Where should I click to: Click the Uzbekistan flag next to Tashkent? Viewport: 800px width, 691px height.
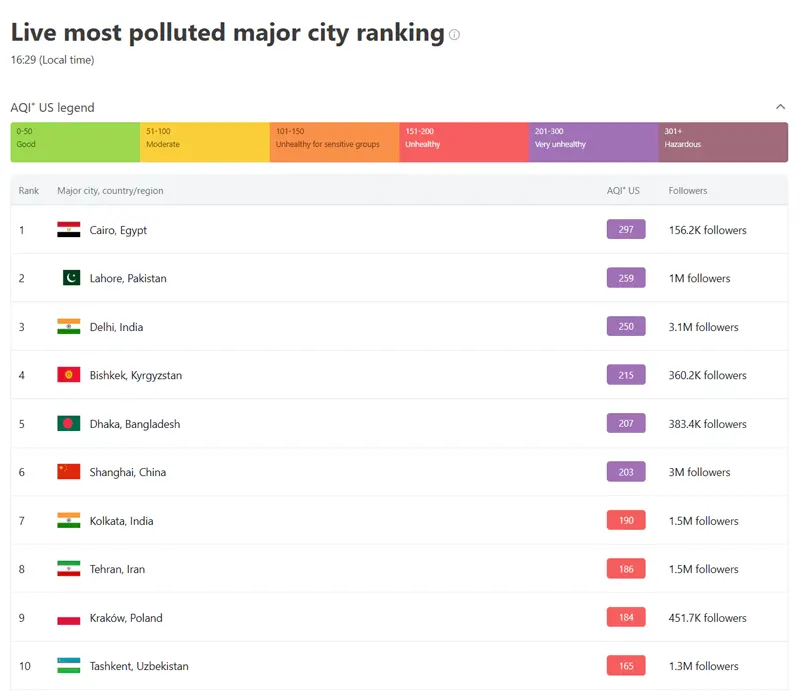click(x=68, y=666)
